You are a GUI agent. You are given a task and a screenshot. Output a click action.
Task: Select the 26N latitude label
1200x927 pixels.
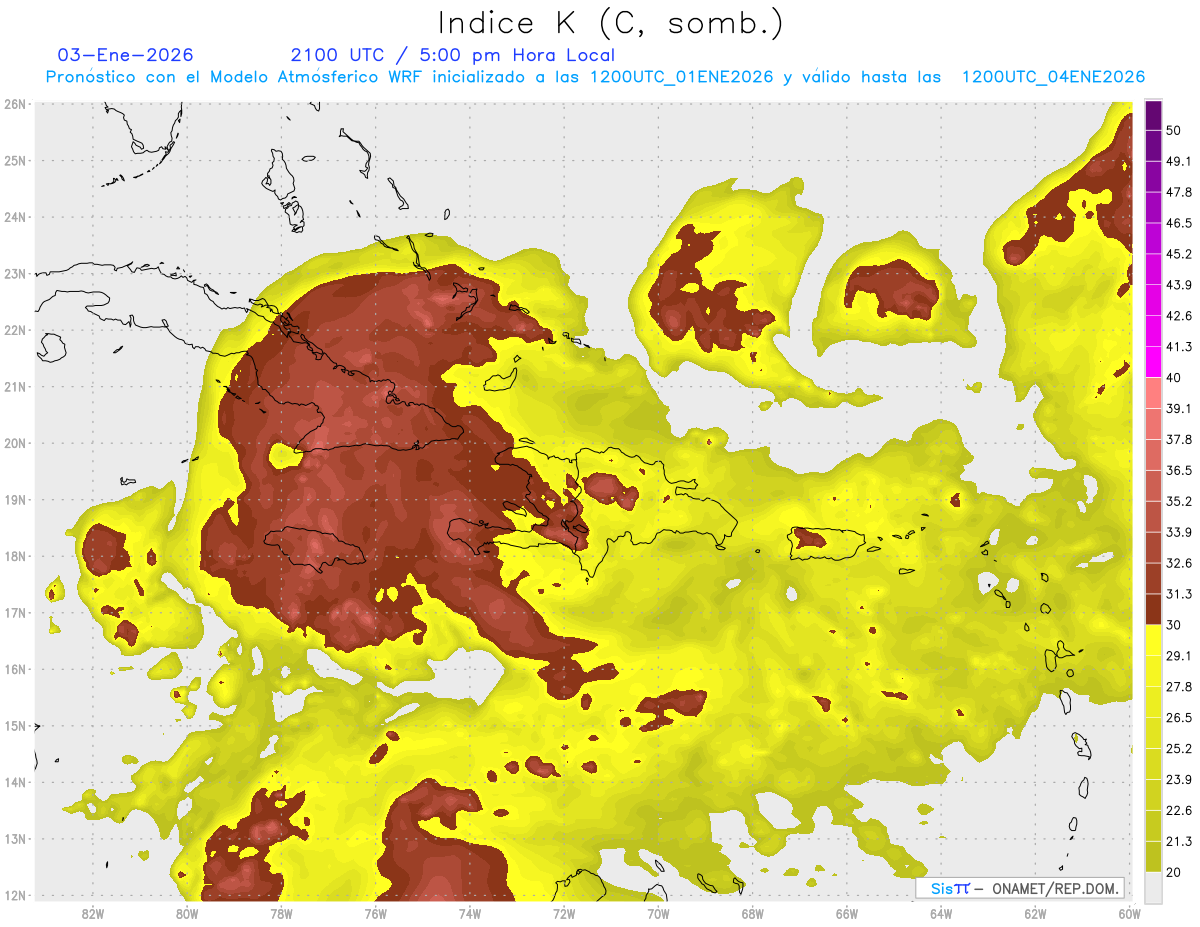pos(15,104)
